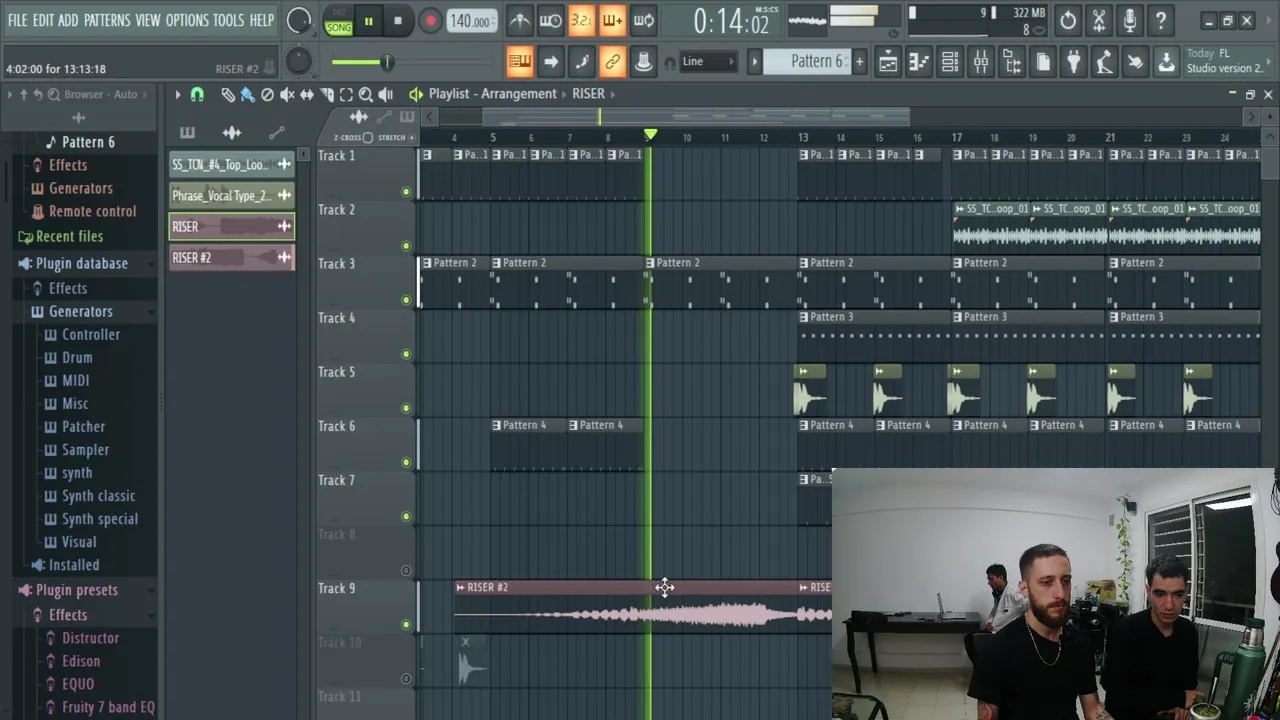This screenshot has height=720, width=1280.
Task: Mute Track 1 with green dot
Action: [406, 191]
